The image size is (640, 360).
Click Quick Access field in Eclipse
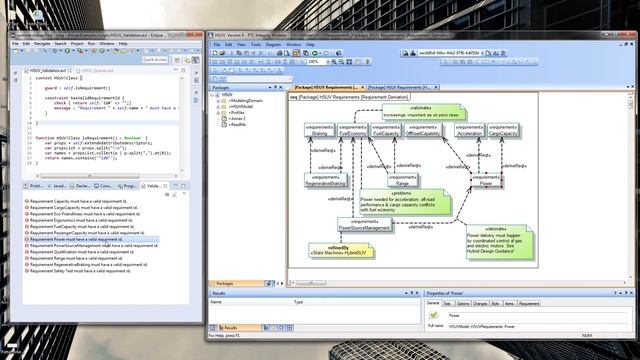tap(155, 60)
